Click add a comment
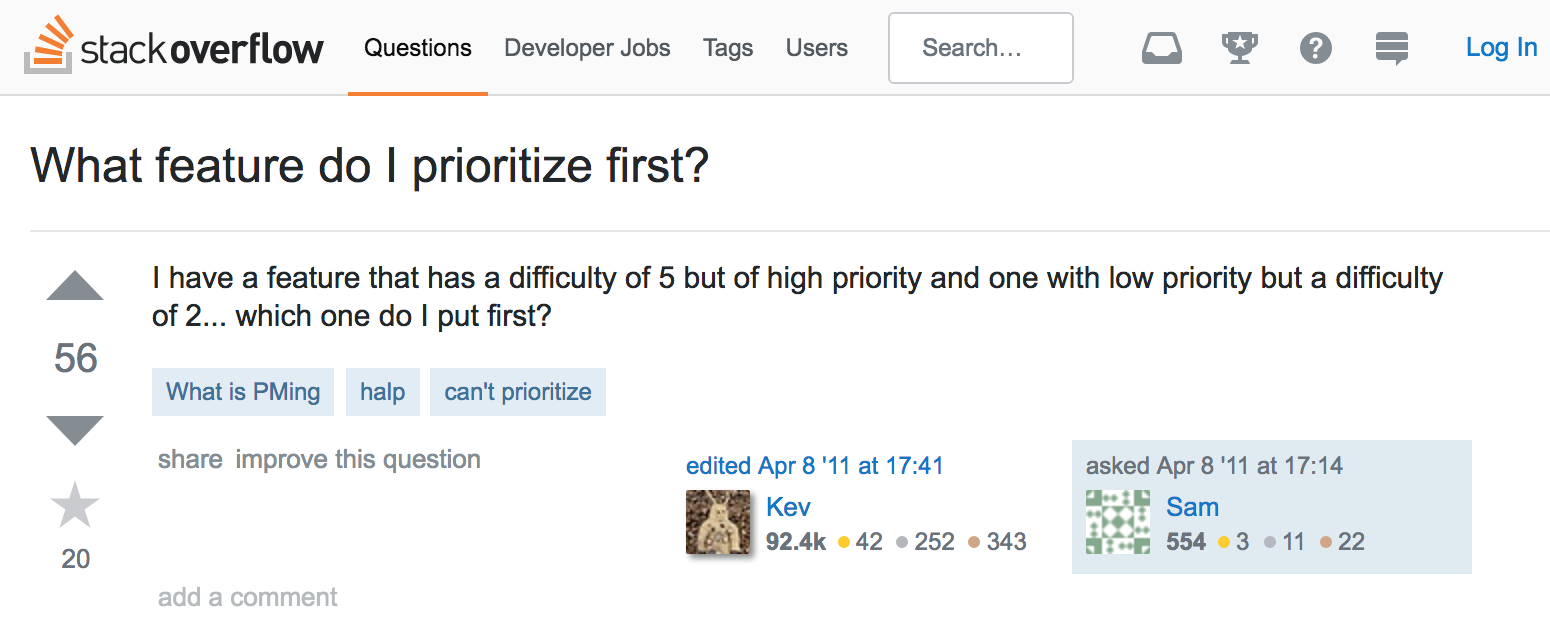The height and width of the screenshot is (638, 1550). point(248,598)
